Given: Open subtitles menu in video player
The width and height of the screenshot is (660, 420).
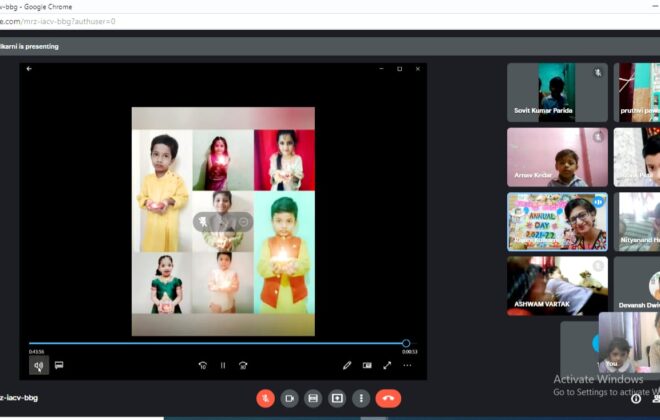Looking at the screenshot, I should pyautogui.click(x=59, y=365).
